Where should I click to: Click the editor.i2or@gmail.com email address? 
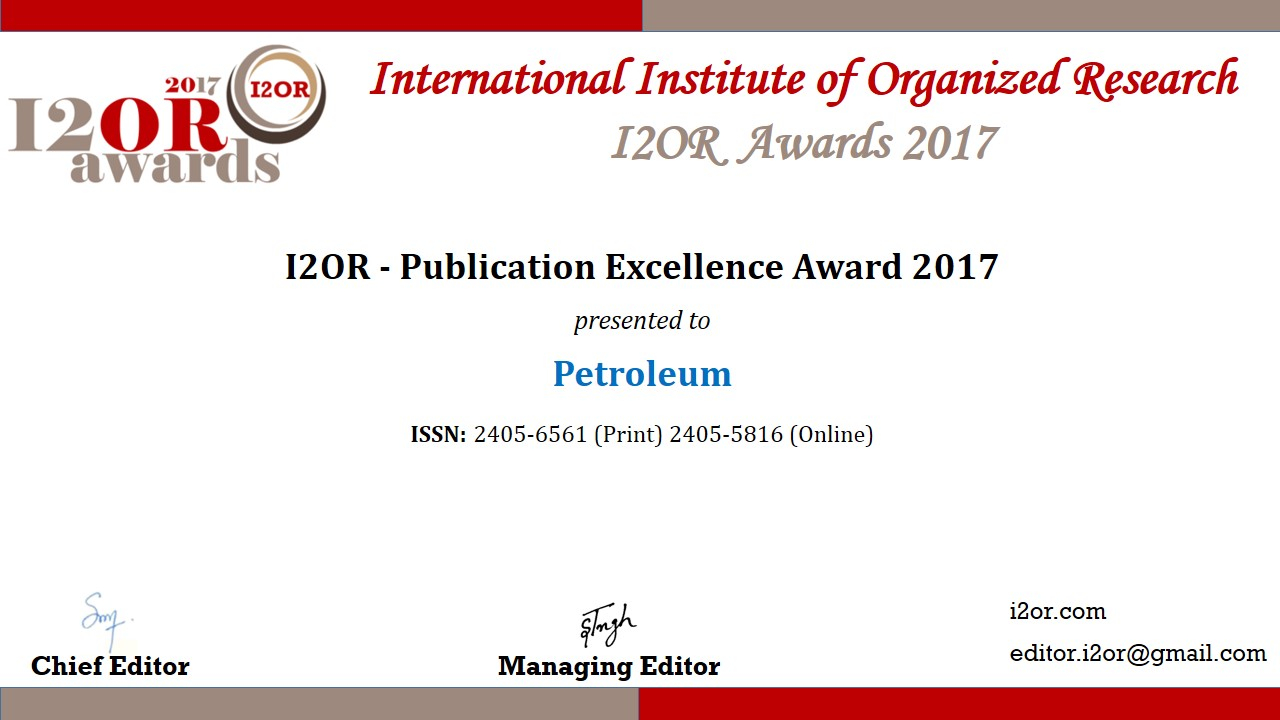pos(1138,654)
